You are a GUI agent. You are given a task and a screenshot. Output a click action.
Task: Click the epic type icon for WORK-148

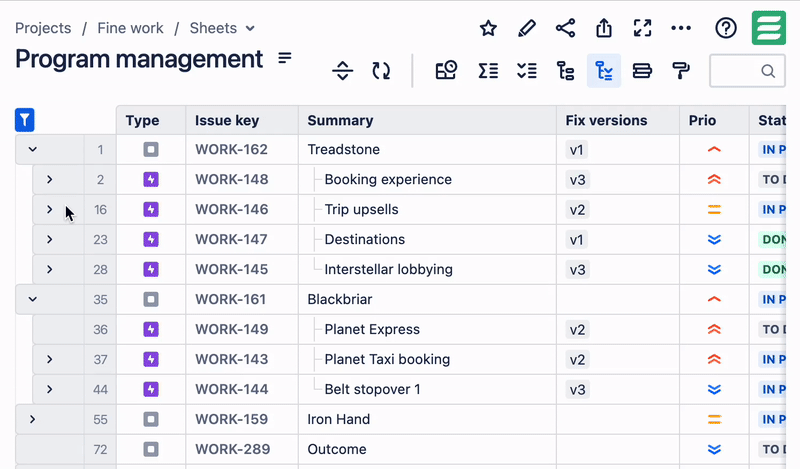pyautogui.click(x=151, y=179)
